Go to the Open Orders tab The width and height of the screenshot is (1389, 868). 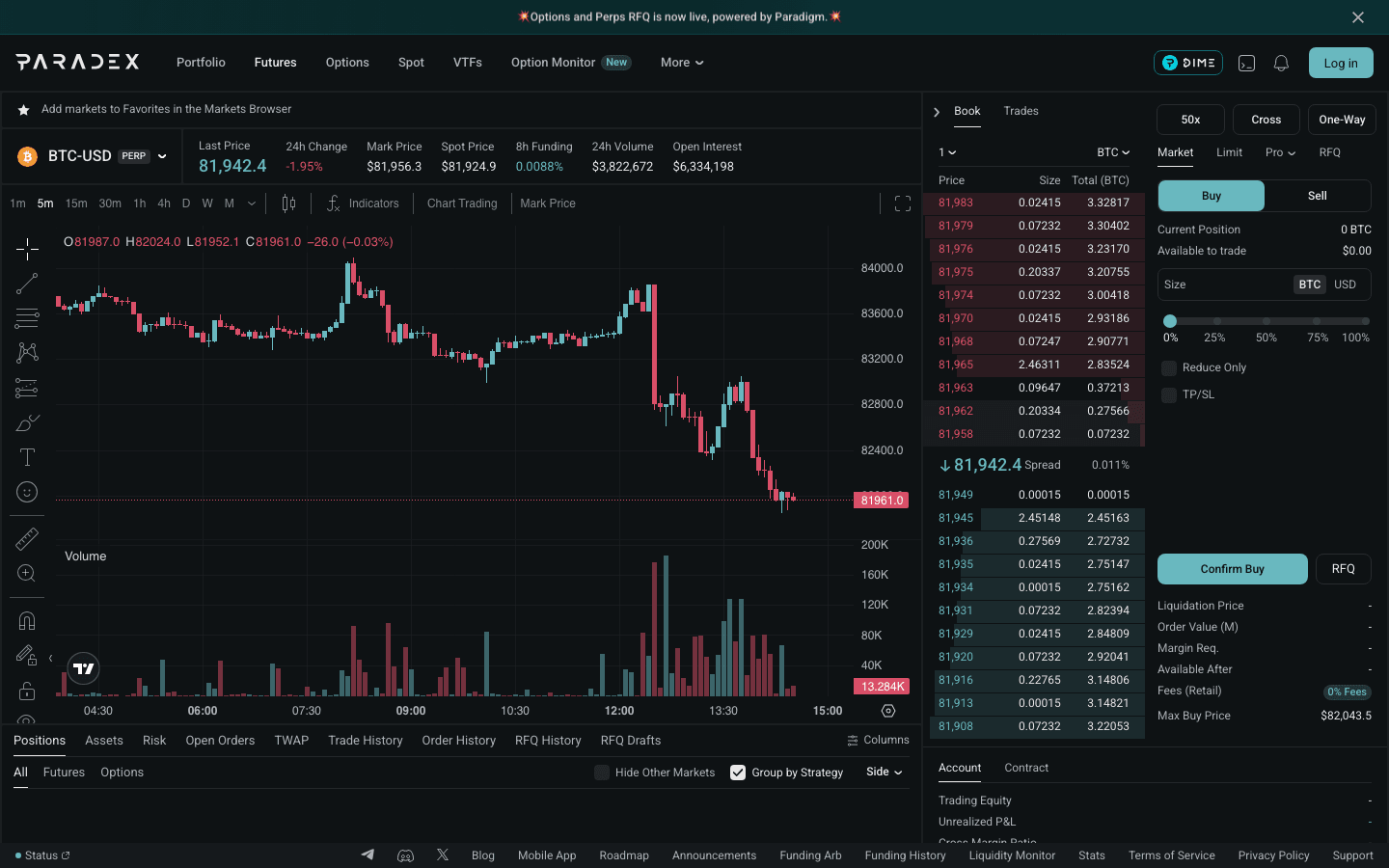(x=220, y=741)
